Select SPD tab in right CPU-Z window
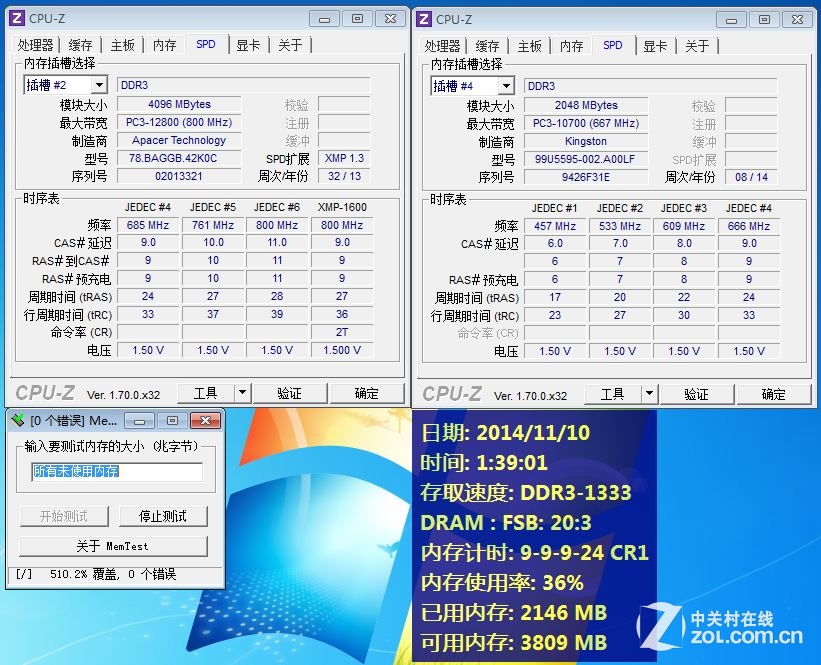 pyautogui.click(x=613, y=46)
